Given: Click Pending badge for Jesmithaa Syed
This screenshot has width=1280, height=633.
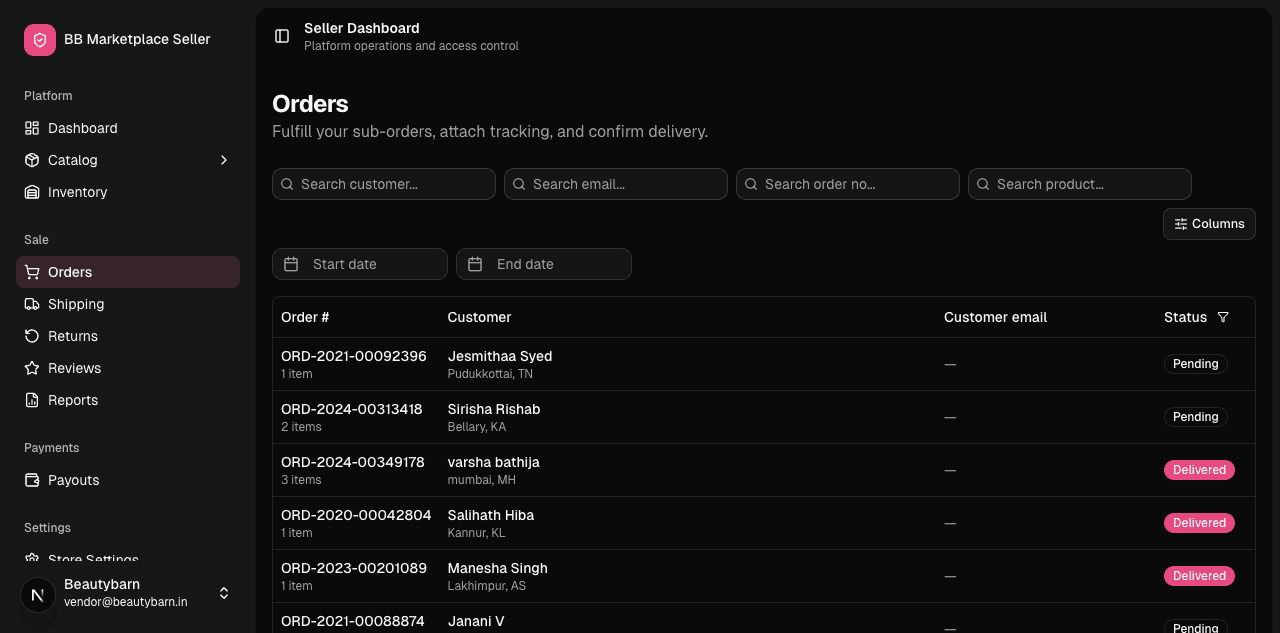Looking at the screenshot, I should point(1196,364).
